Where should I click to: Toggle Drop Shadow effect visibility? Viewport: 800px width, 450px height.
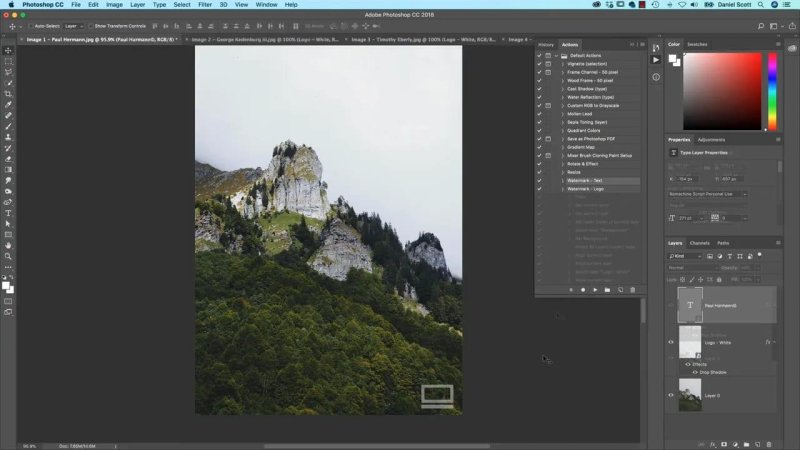(x=695, y=372)
